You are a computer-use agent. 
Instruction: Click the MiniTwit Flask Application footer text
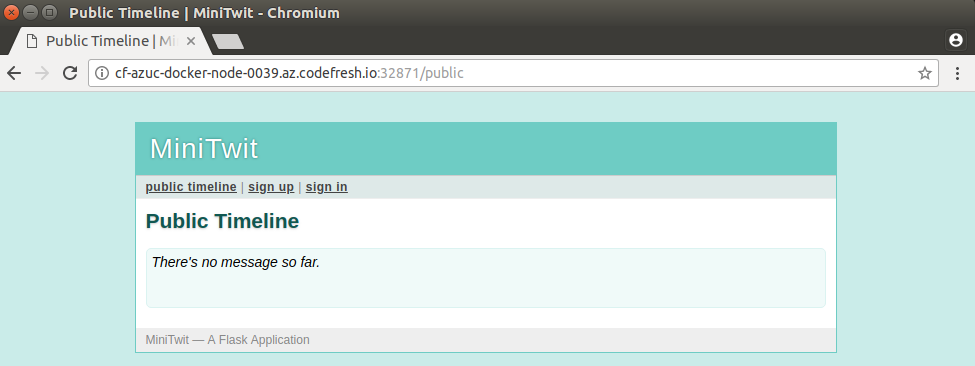click(228, 340)
